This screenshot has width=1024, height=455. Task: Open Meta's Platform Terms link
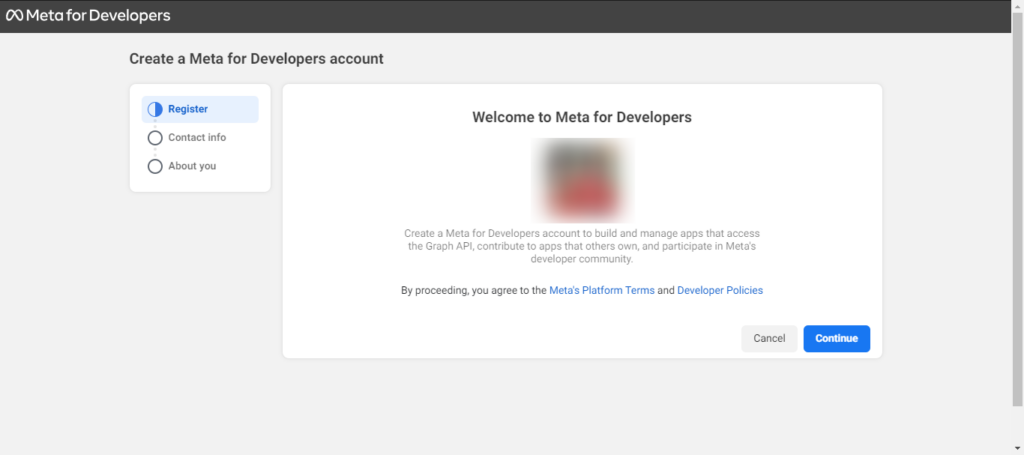[602, 290]
